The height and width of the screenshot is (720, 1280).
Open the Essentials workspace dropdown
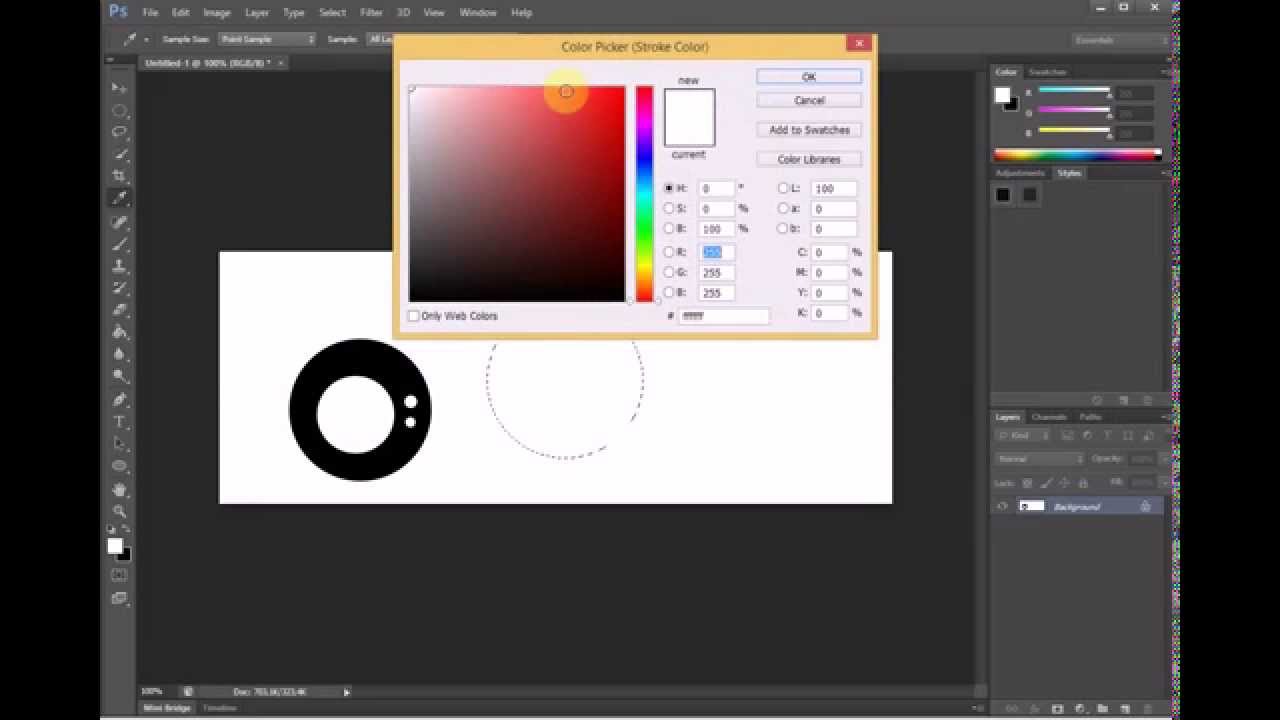1119,40
